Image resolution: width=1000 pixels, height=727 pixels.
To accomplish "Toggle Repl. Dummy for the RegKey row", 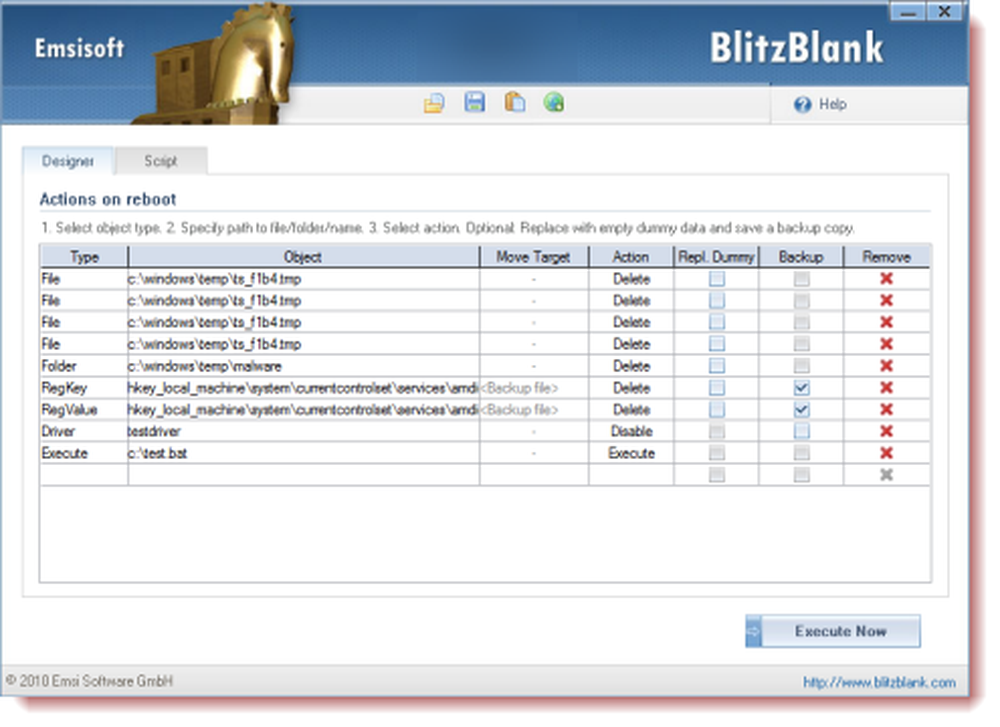I will pos(717,388).
